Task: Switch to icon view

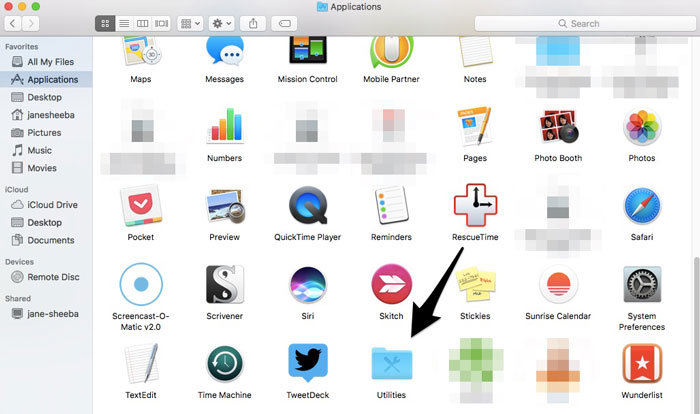Action: pyautogui.click(x=106, y=23)
